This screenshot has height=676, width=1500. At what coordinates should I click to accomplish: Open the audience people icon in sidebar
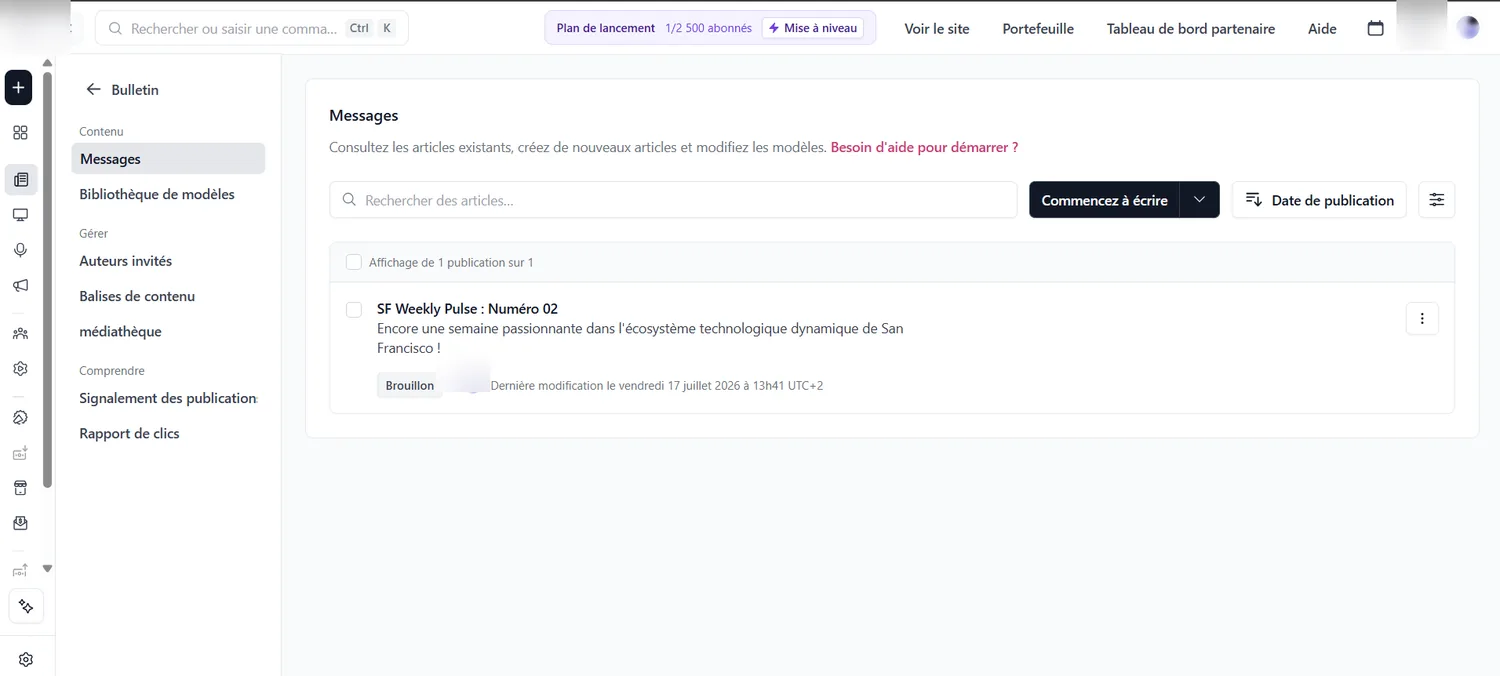pyautogui.click(x=20, y=334)
